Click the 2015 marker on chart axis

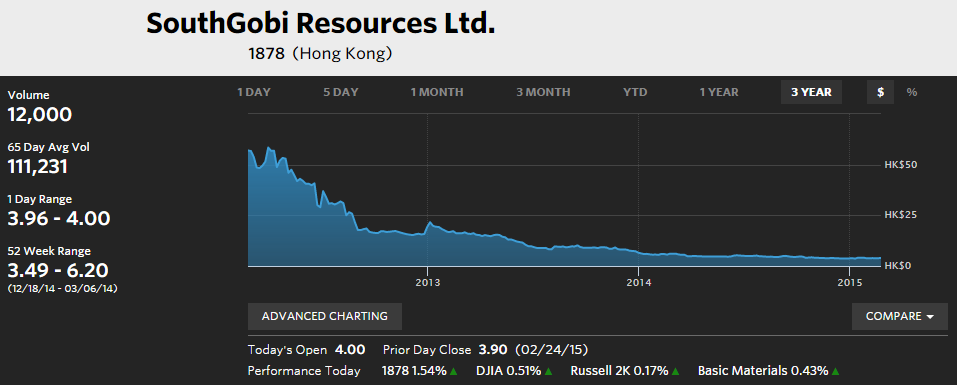(x=849, y=283)
